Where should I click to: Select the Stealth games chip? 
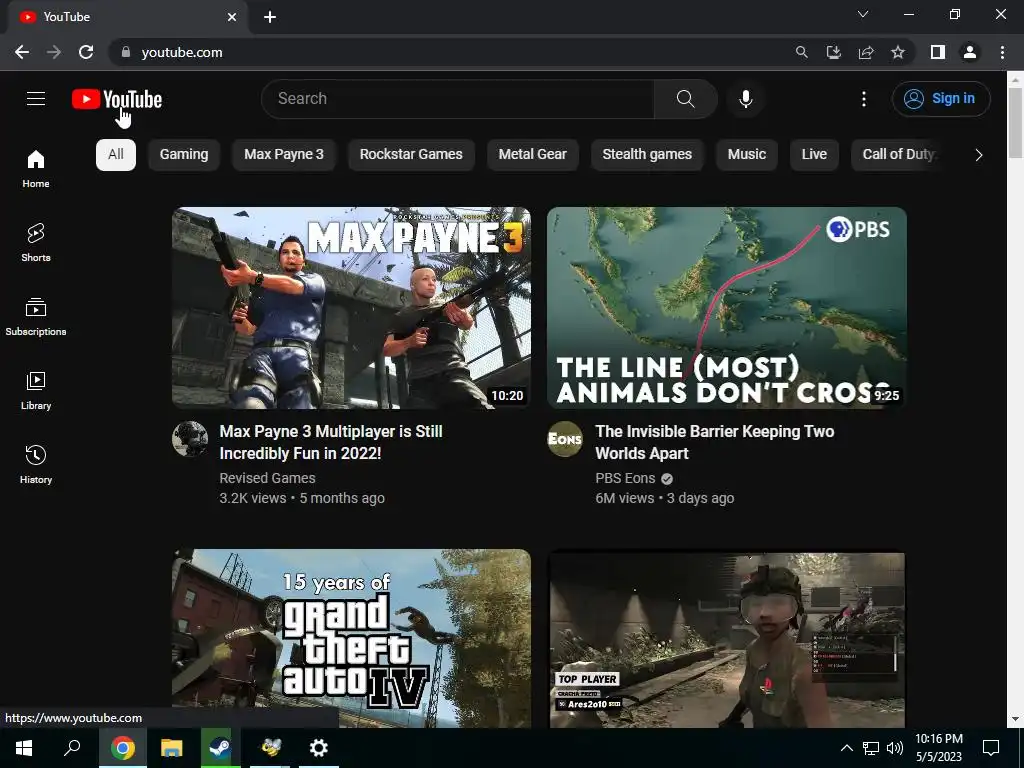point(647,155)
